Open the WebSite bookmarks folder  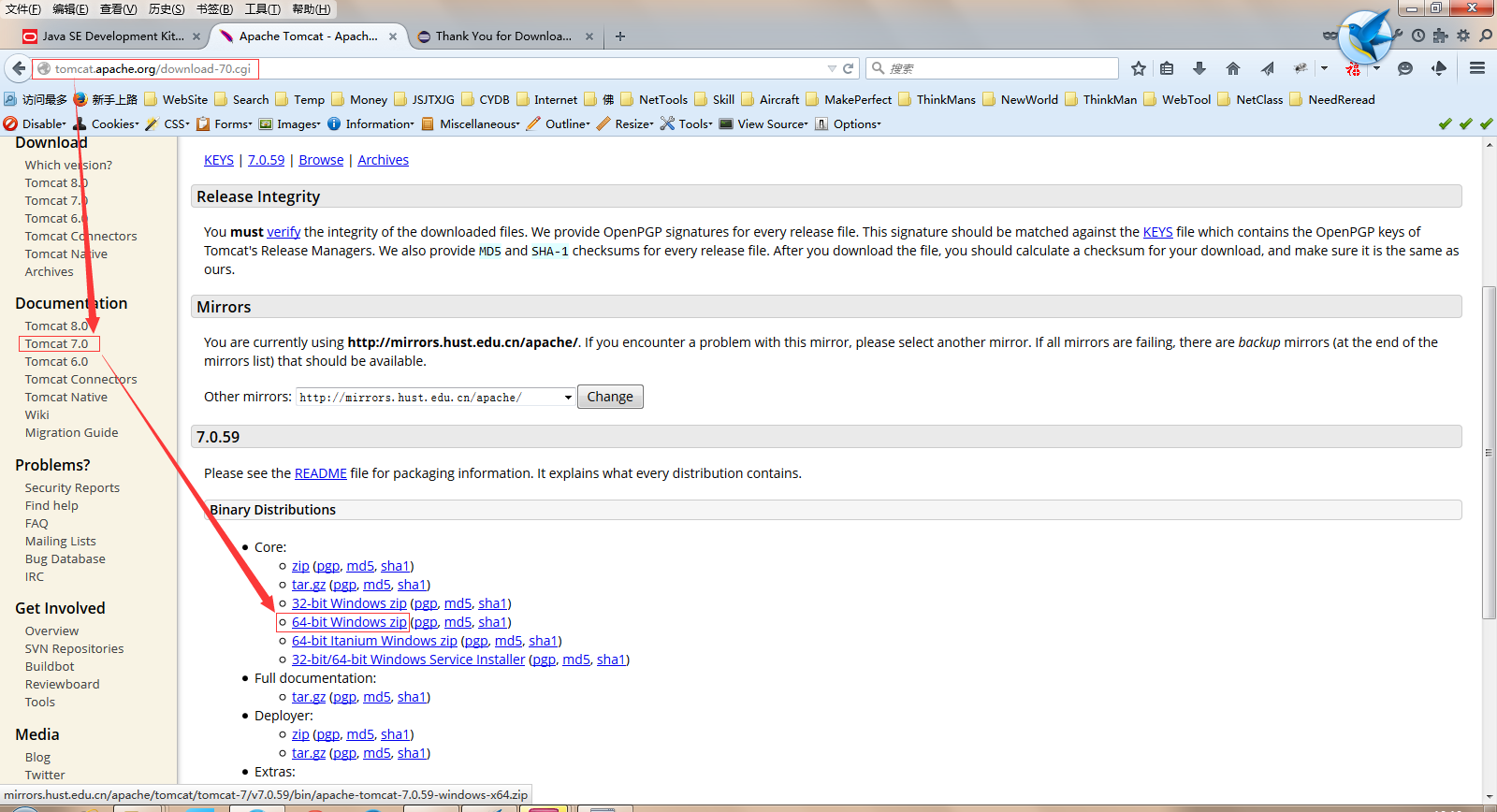(176, 99)
